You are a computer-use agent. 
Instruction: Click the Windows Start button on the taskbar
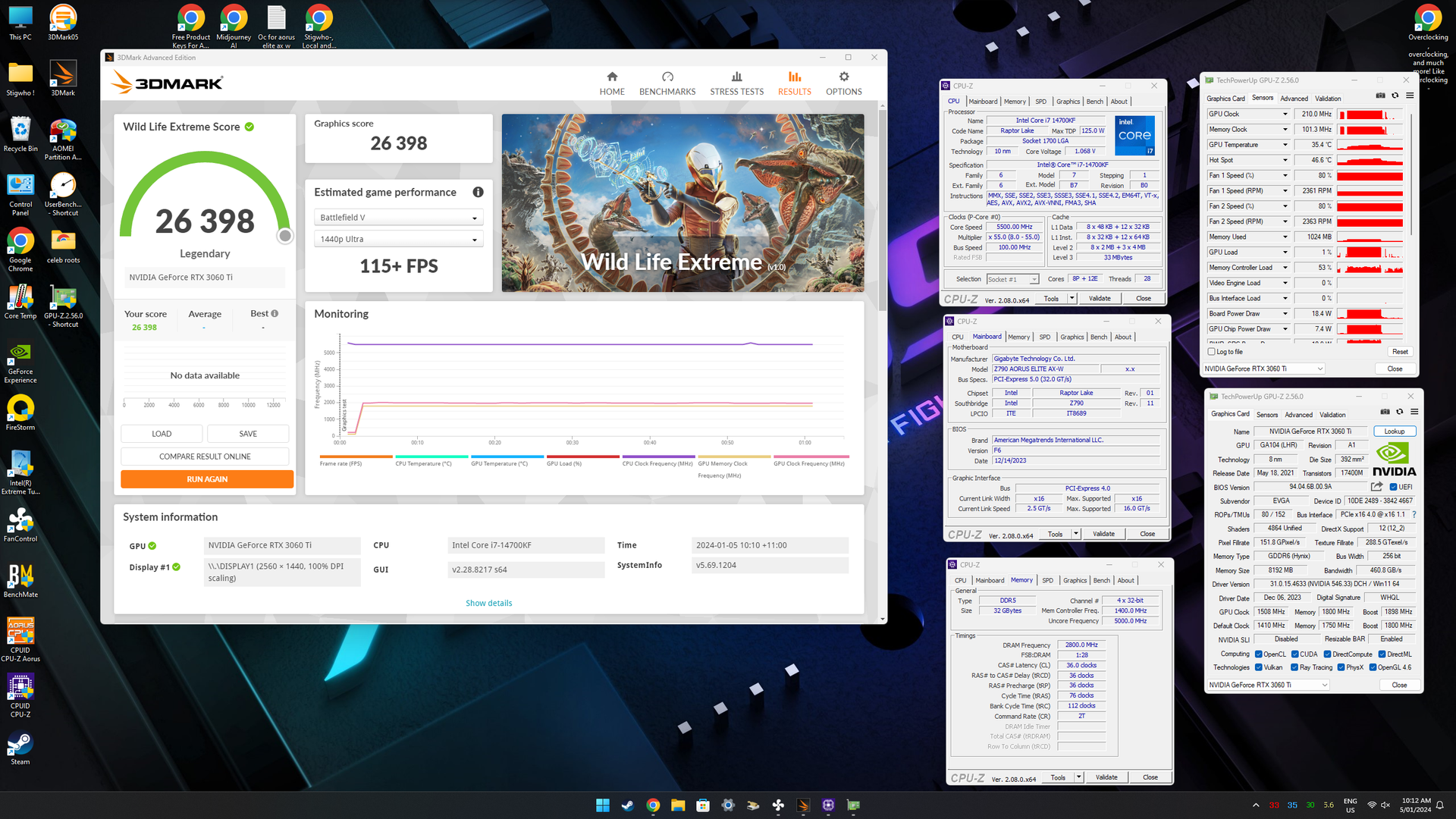(x=603, y=805)
